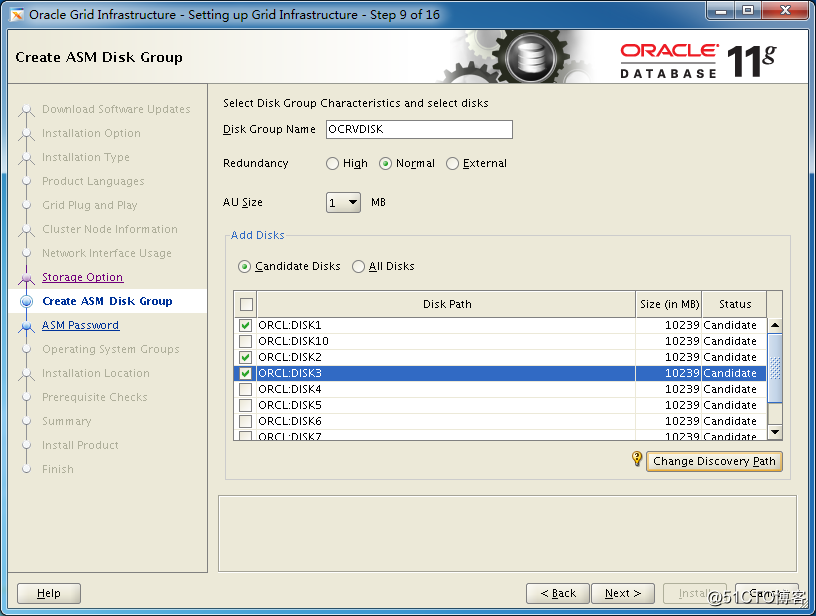Image resolution: width=816 pixels, height=616 pixels.
Task: Uncheck the ORCL:DISK3 checkbox
Action: pyautogui.click(x=246, y=374)
